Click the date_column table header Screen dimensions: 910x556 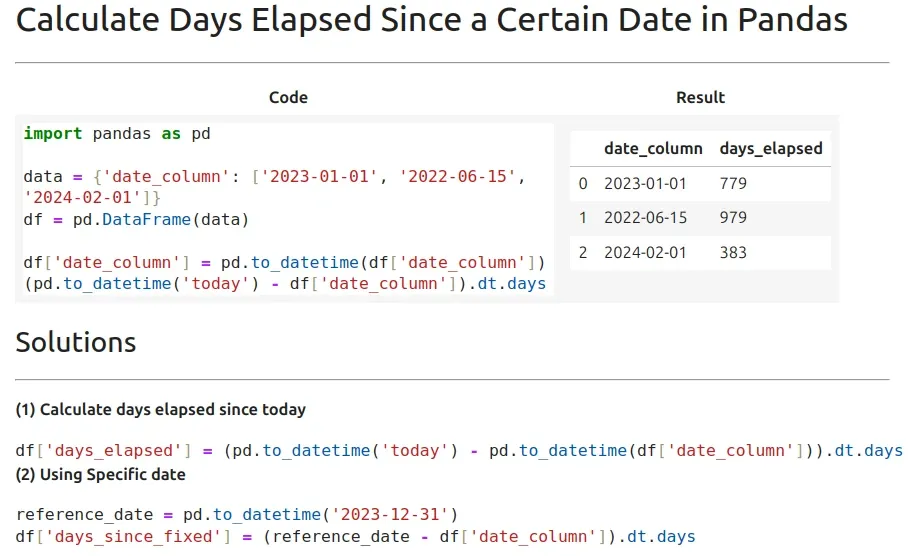(653, 149)
